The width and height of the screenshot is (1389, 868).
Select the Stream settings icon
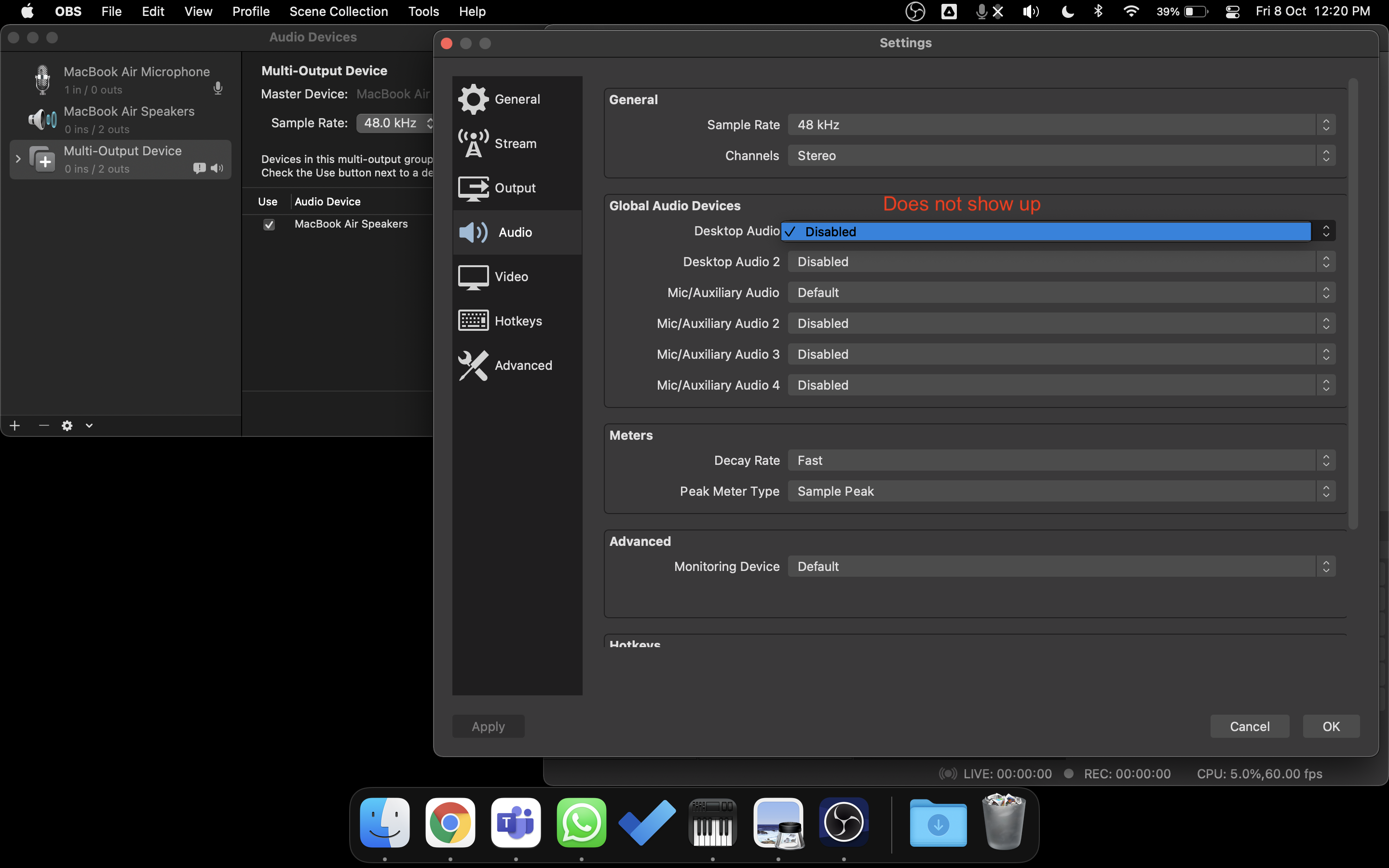point(474,144)
